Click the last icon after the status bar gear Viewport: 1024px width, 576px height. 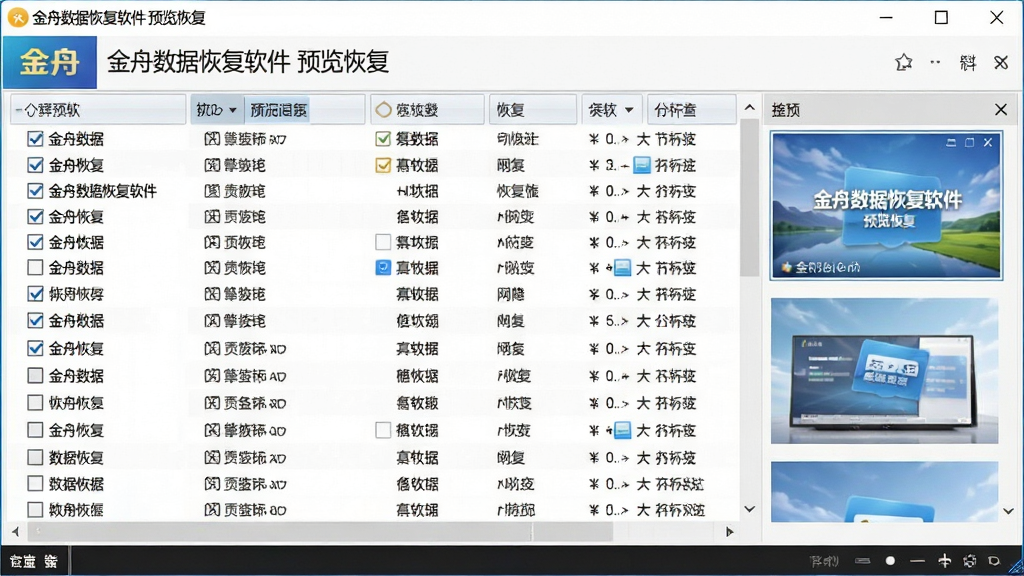(994, 561)
